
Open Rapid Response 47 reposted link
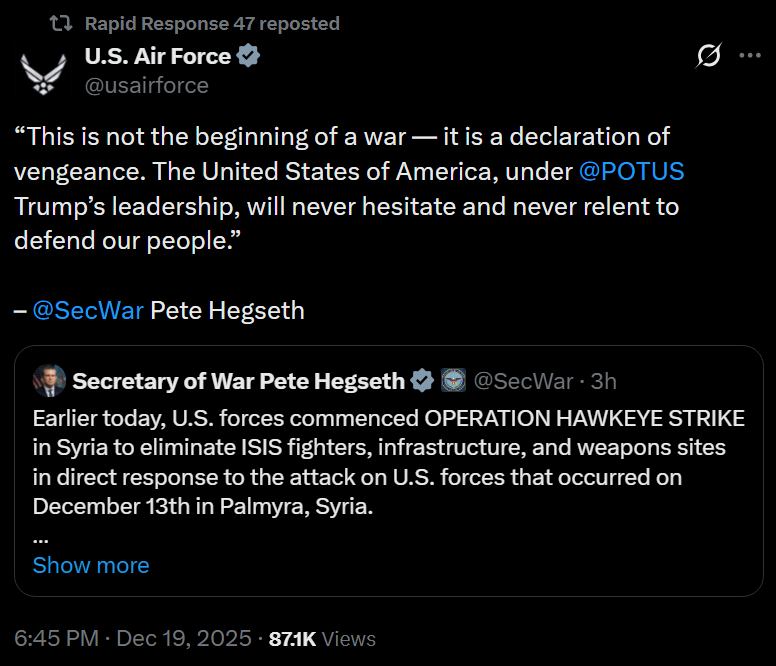pos(212,23)
